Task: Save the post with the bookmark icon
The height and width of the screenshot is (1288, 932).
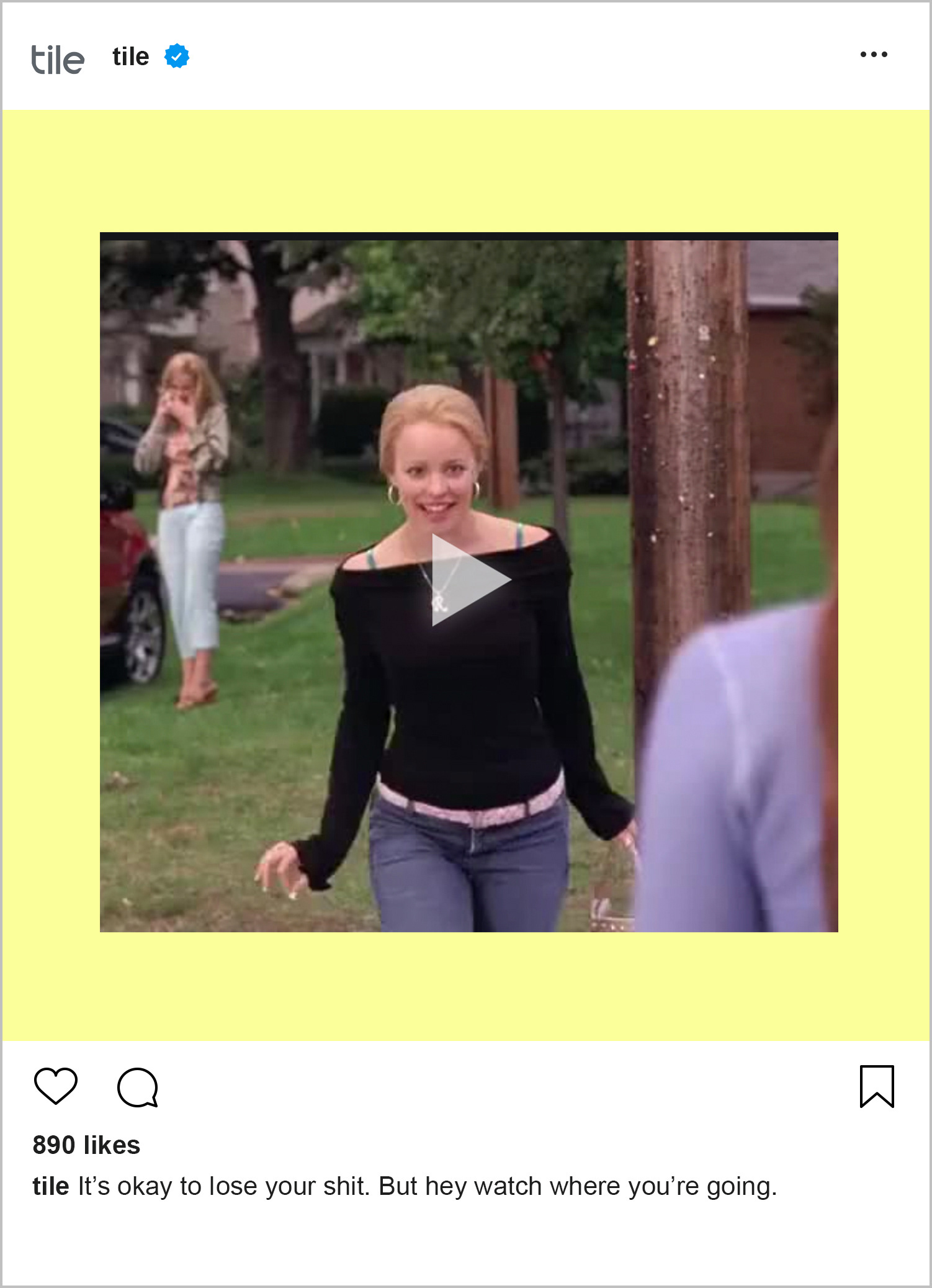Action: 877,1086
